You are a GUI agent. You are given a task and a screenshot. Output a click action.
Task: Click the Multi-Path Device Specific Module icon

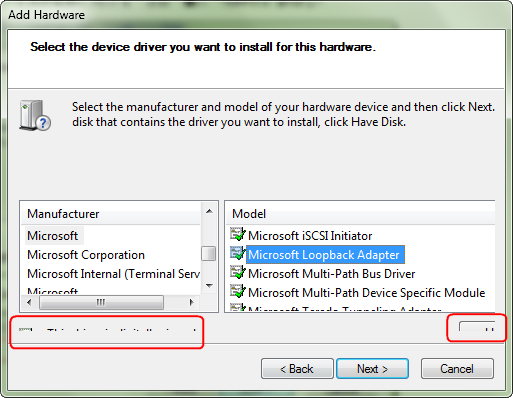point(238,291)
